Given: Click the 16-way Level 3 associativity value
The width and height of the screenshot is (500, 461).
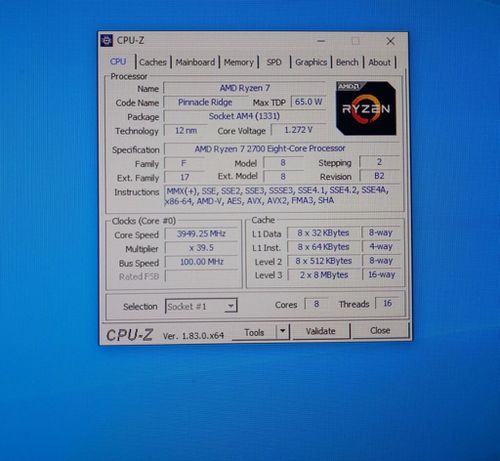Looking at the screenshot, I should tap(381, 274).
